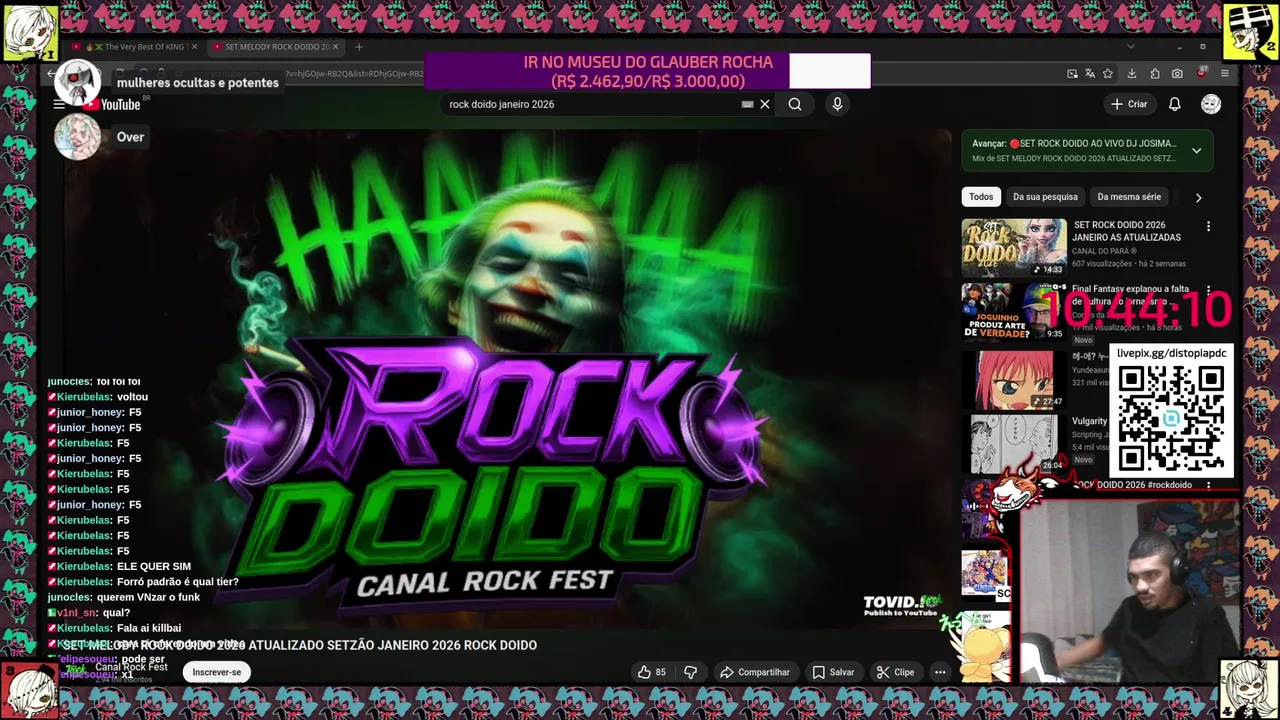Go to the YouTube home logo
Screen dimensions: 1280x720
pyautogui.click(x=112, y=104)
